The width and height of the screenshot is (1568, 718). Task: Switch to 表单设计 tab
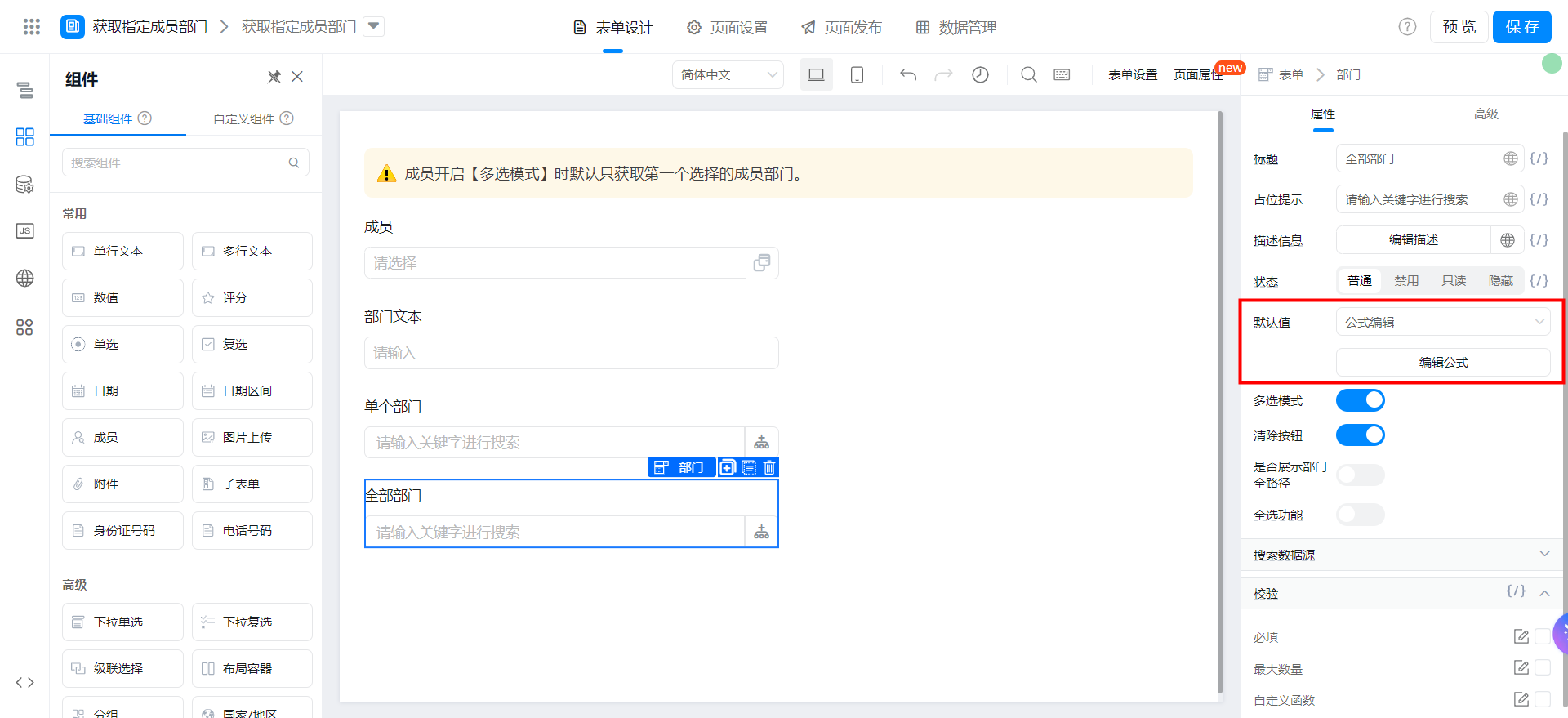click(x=613, y=27)
